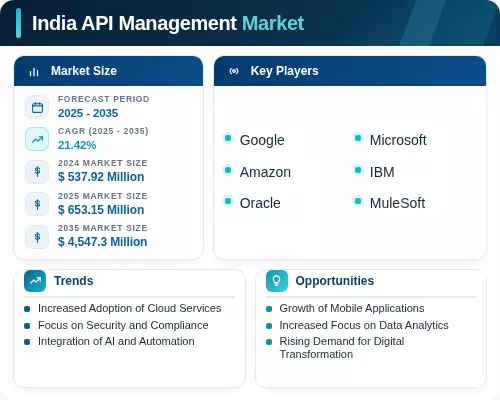Click Integration of AI and Automation
This screenshot has width=500, height=400.
116,341
